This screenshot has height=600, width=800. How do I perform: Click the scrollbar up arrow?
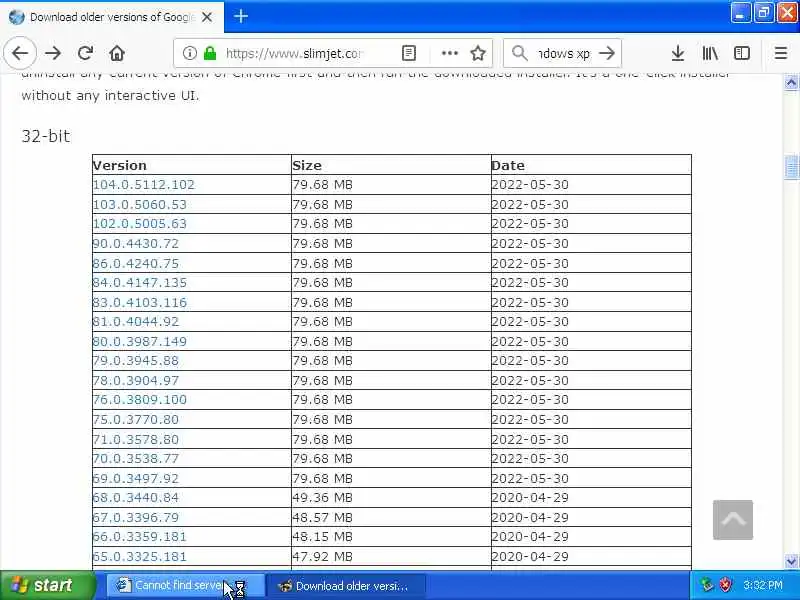(x=791, y=83)
